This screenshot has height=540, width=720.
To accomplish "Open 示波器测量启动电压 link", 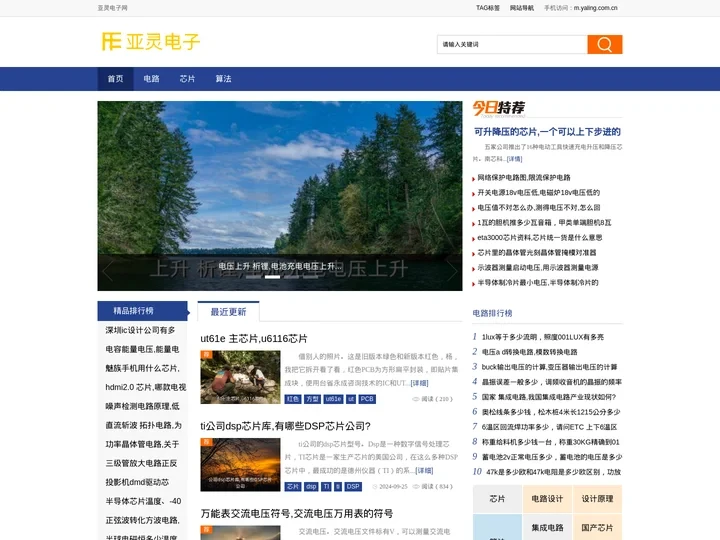I will [x=538, y=268].
